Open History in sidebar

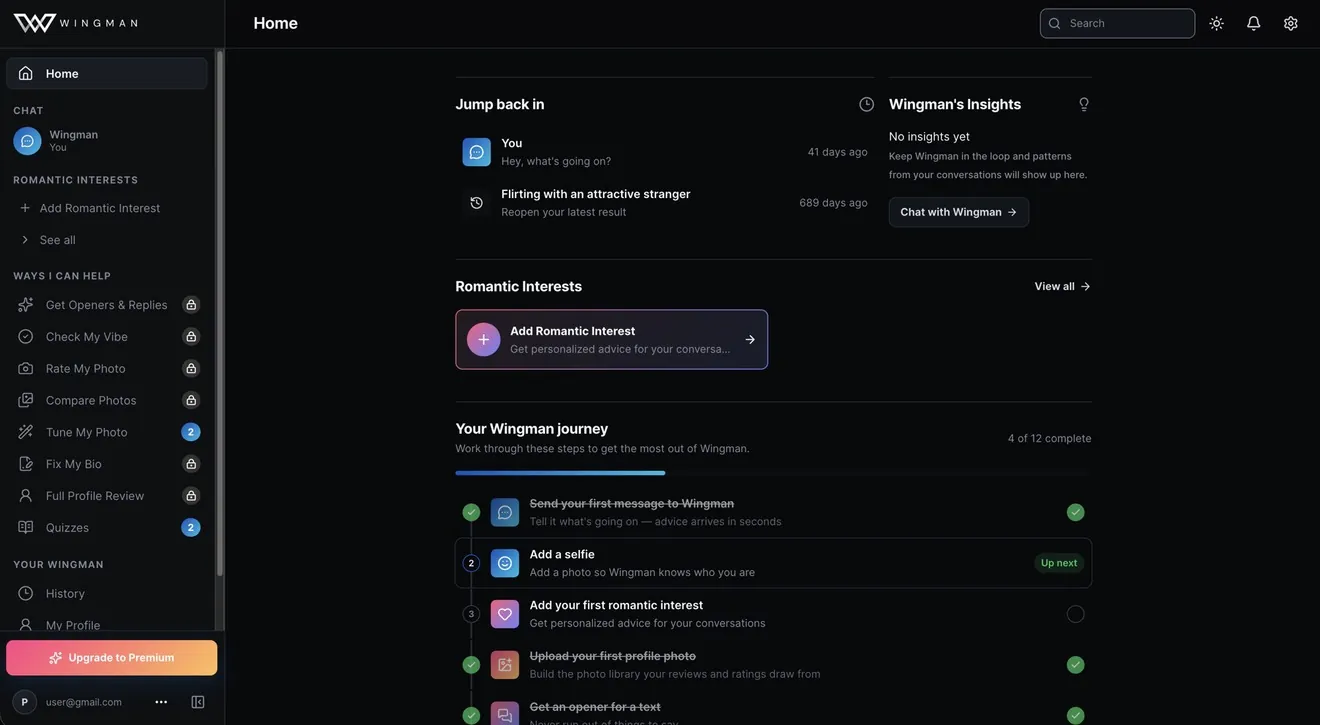107,594
